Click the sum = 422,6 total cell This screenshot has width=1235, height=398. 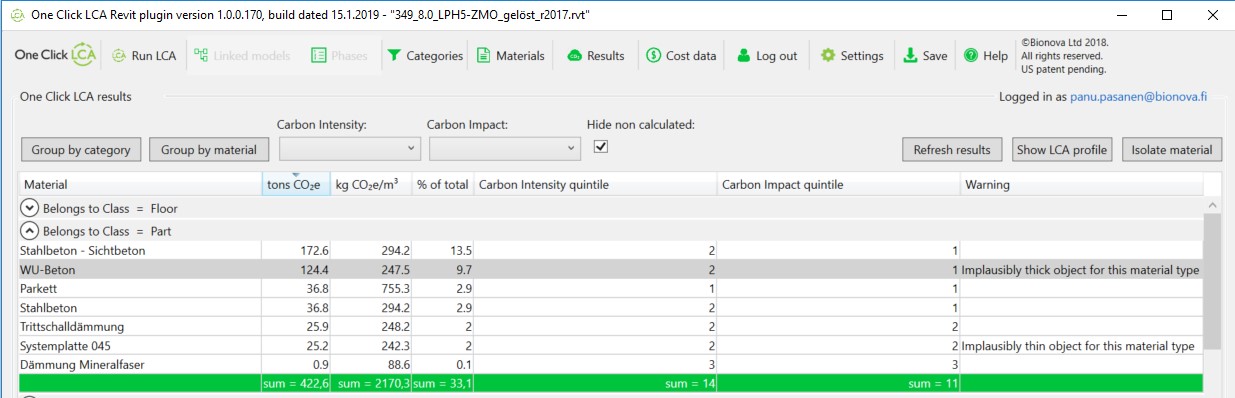click(x=296, y=383)
